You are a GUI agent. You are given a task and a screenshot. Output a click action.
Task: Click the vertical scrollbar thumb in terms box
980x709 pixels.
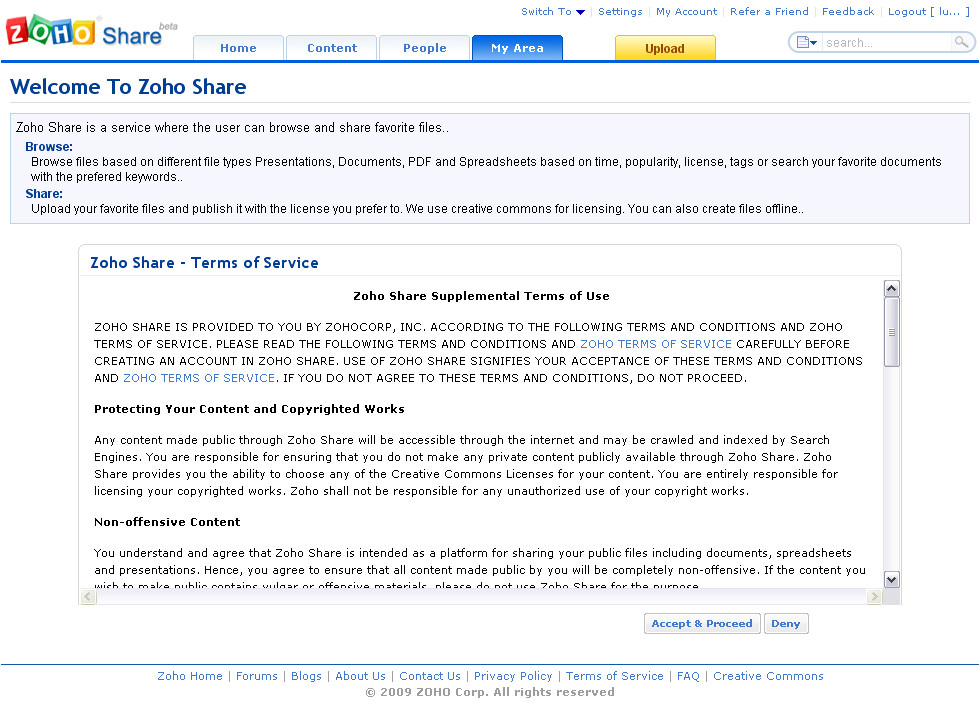pyautogui.click(x=892, y=332)
